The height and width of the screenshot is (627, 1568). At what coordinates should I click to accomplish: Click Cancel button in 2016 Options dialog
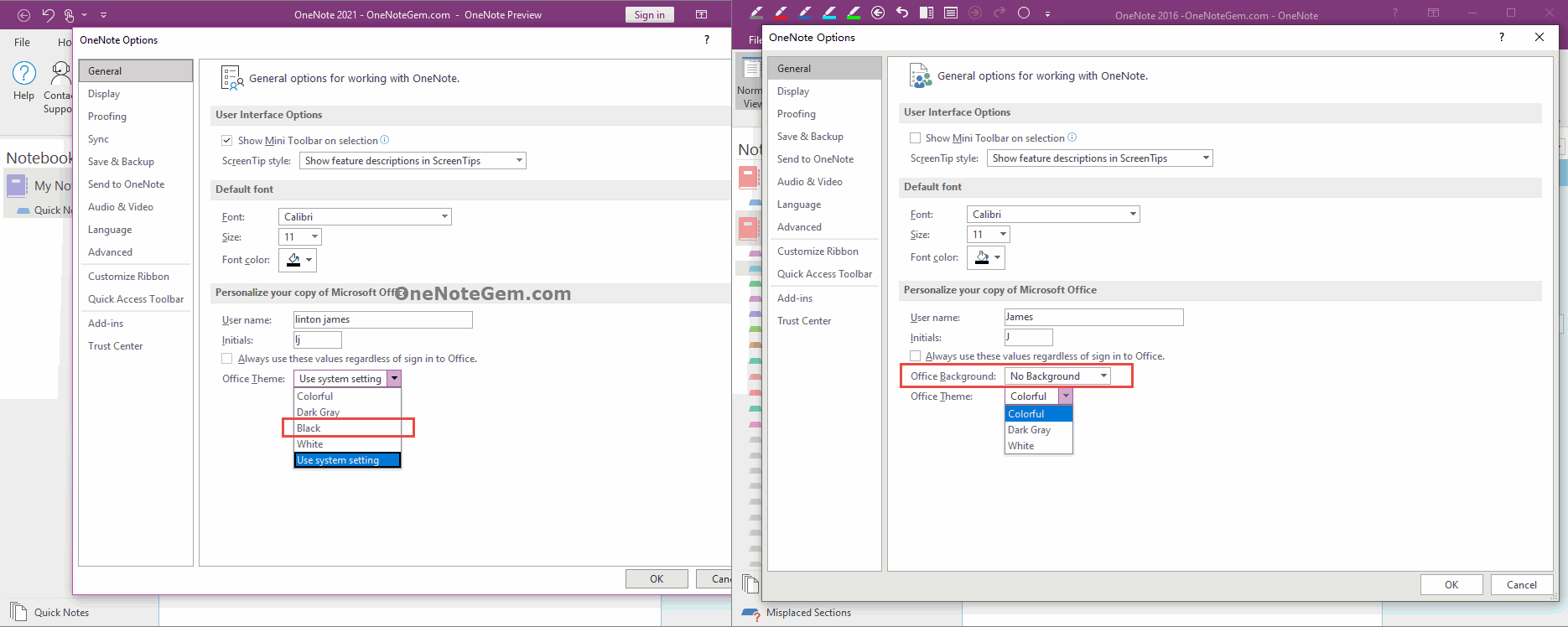pyautogui.click(x=1522, y=585)
